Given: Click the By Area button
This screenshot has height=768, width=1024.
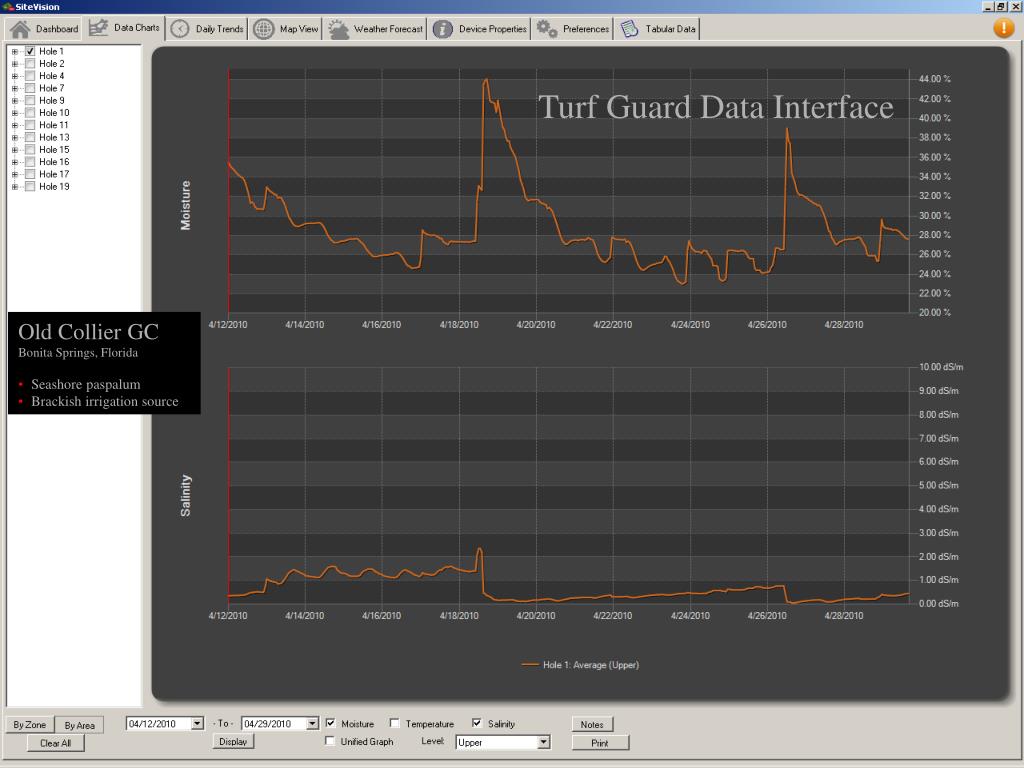Looking at the screenshot, I should (x=79, y=725).
